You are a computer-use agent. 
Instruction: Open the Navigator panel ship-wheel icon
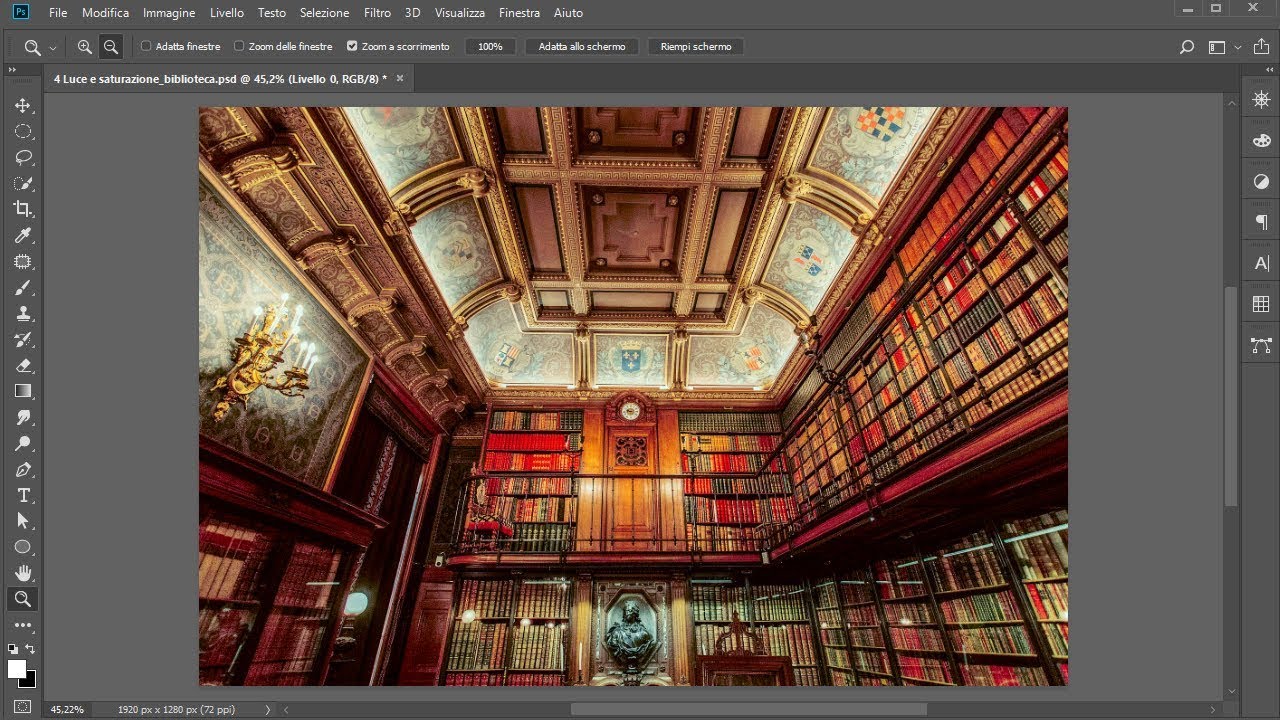pos(1261,99)
